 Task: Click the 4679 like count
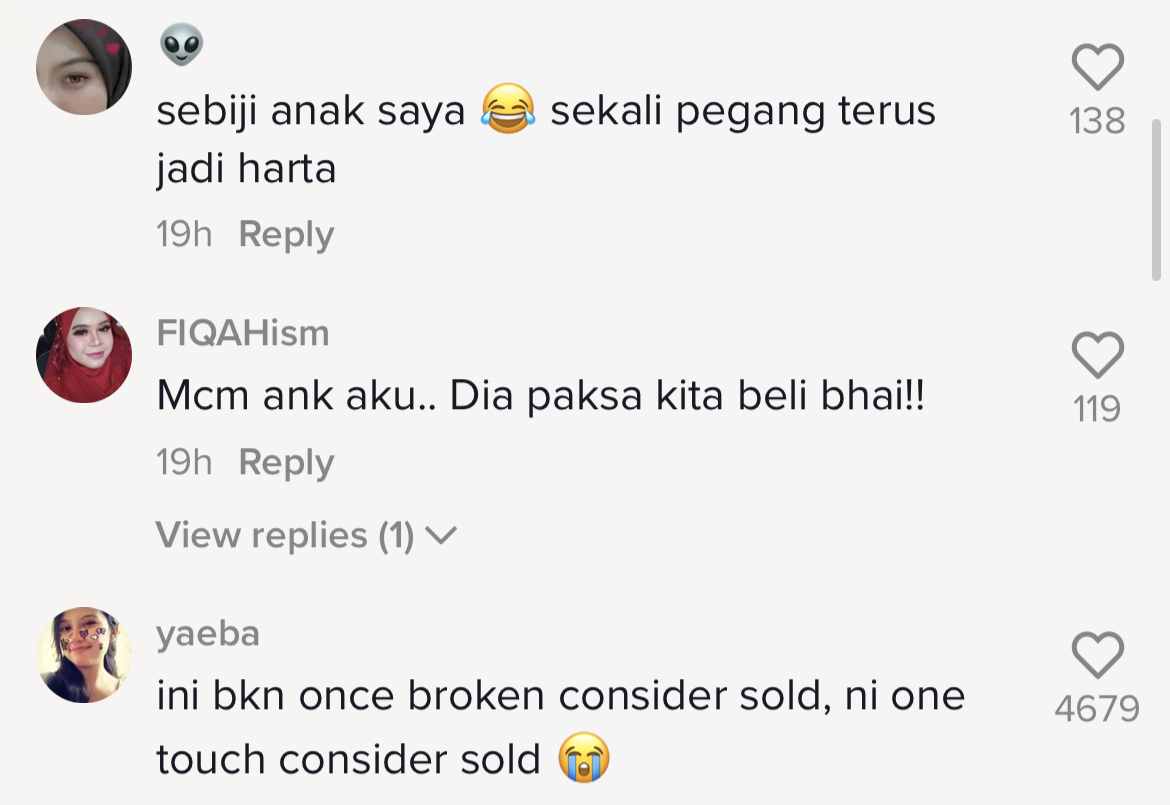click(x=1097, y=709)
